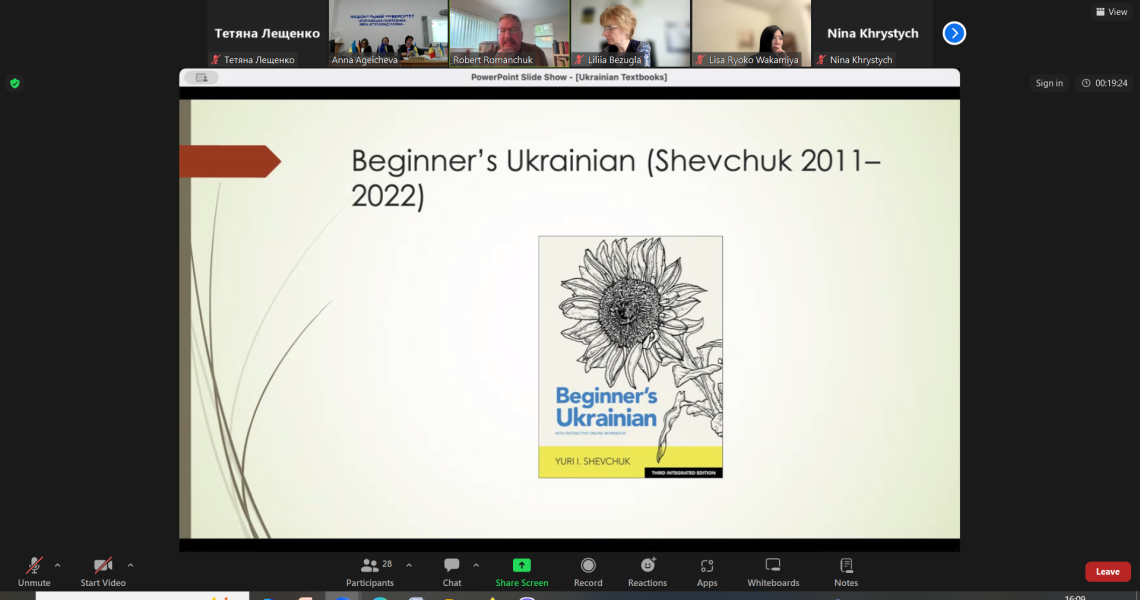This screenshot has width=1140, height=600.
Task: Expand the arrow next to Chat
Action: coord(476,565)
